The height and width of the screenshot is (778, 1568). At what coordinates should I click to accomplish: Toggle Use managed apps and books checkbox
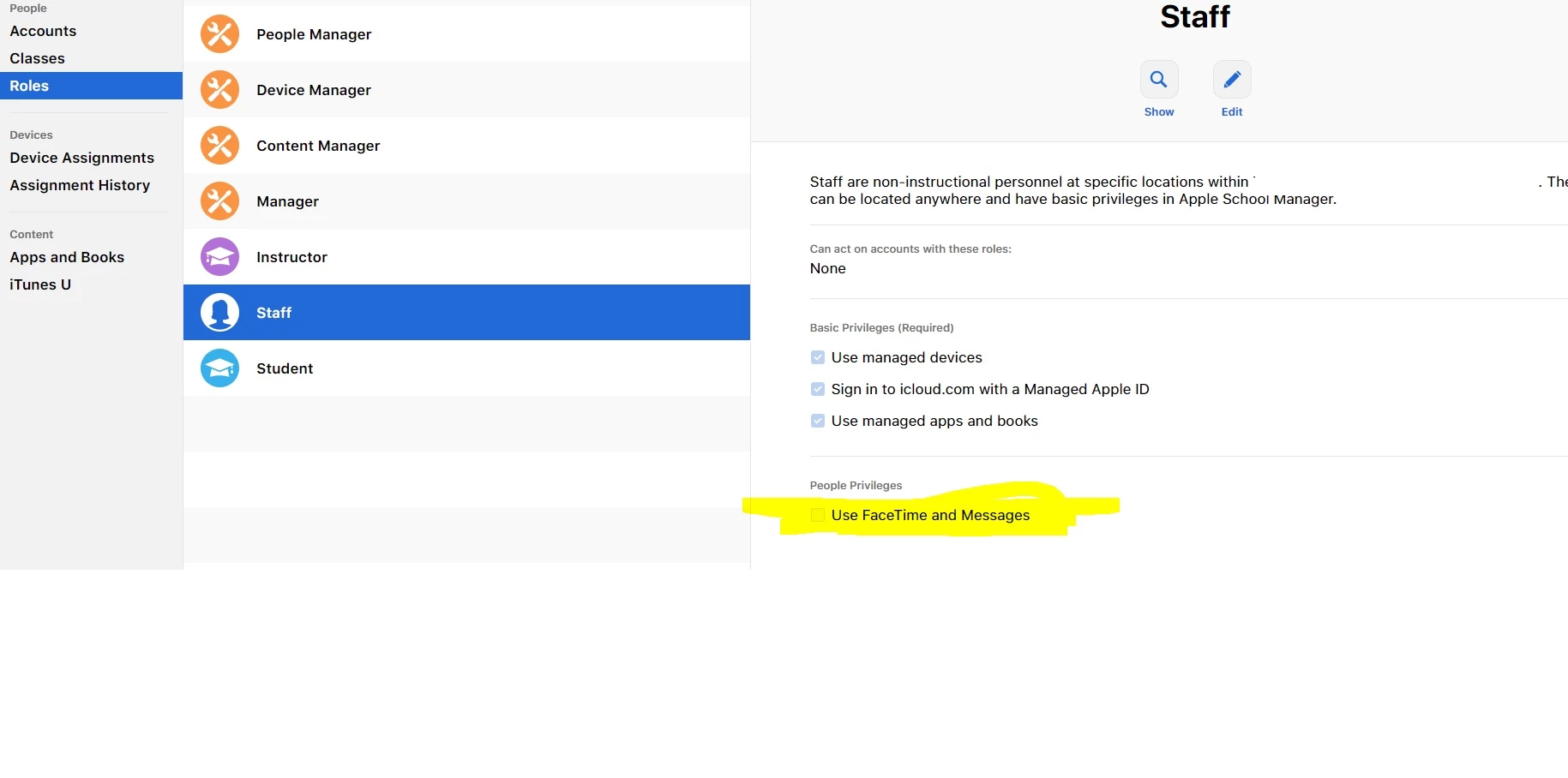(818, 421)
